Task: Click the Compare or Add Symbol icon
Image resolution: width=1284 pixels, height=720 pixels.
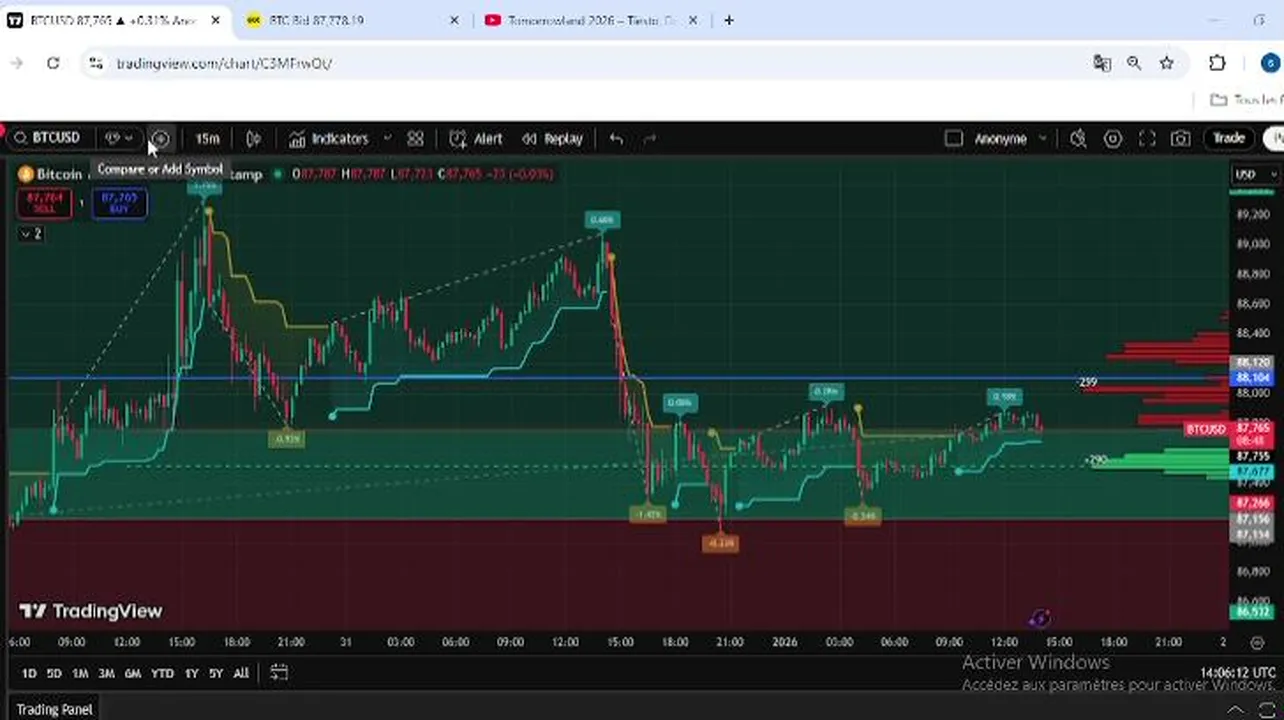Action: click(x=160, y=139)
